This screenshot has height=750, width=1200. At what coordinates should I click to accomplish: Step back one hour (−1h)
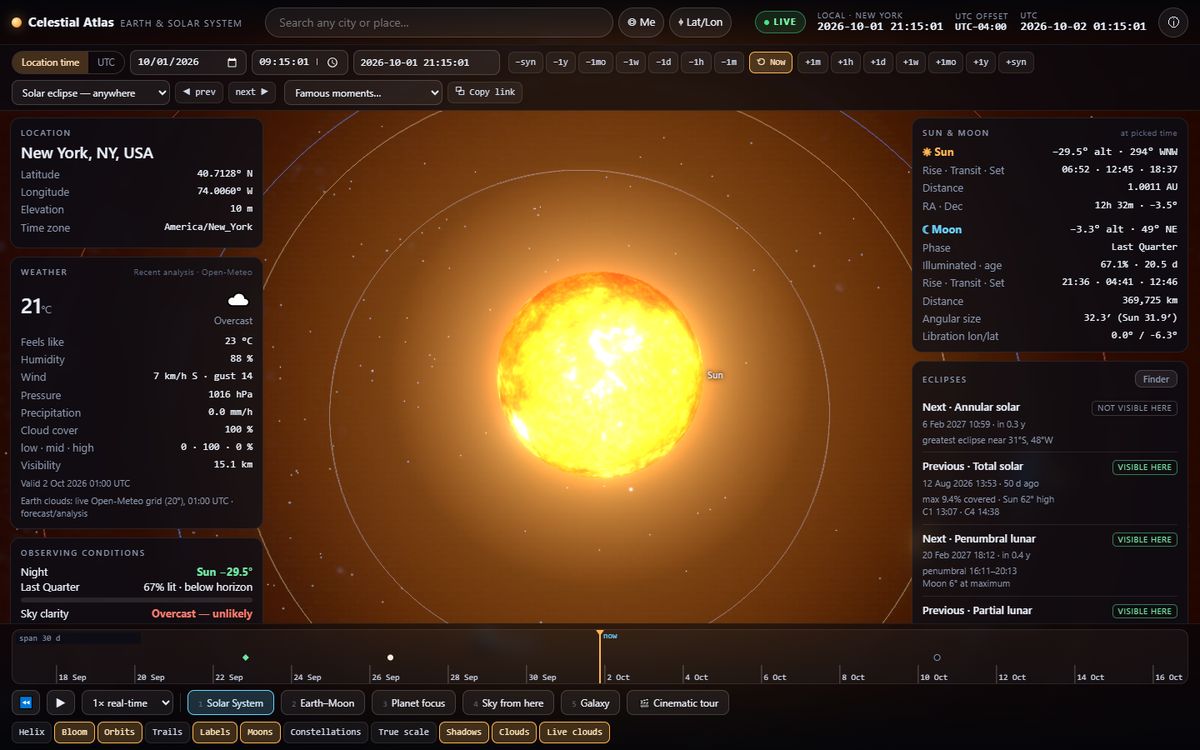click(696, 62)
